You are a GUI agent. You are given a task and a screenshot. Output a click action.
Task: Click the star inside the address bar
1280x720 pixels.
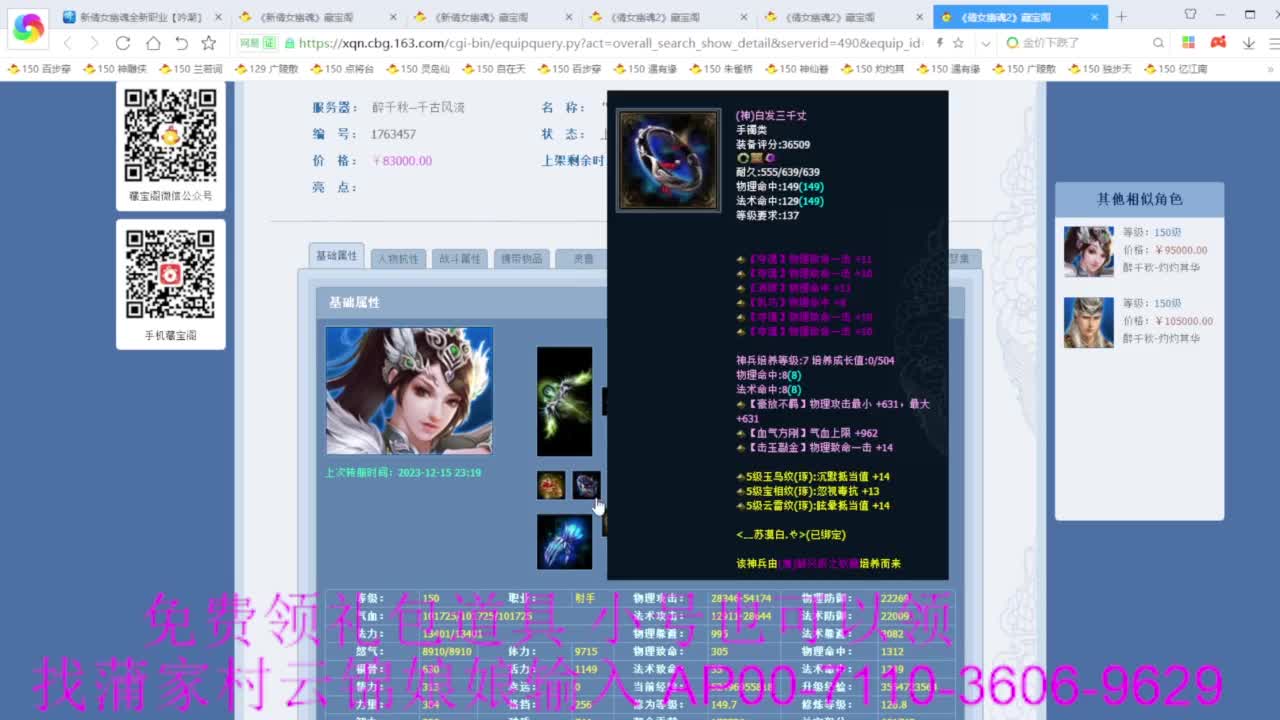pos(958,43)
